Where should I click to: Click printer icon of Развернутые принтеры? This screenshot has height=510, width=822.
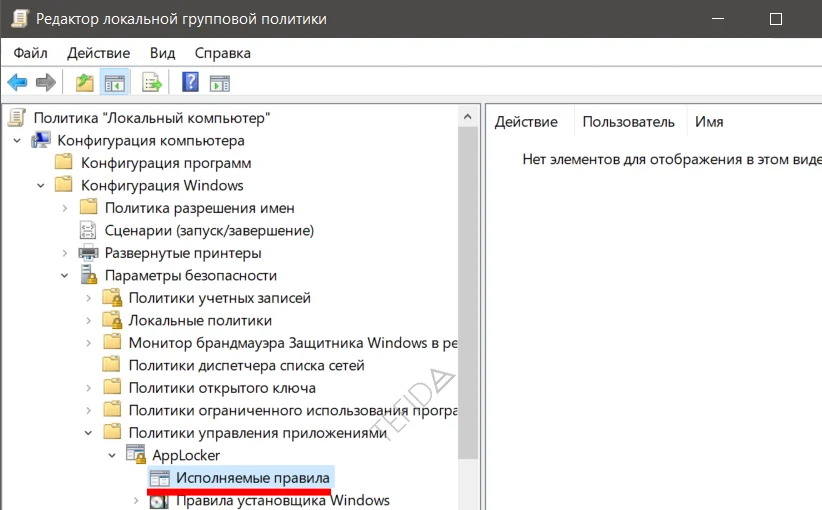88,253
